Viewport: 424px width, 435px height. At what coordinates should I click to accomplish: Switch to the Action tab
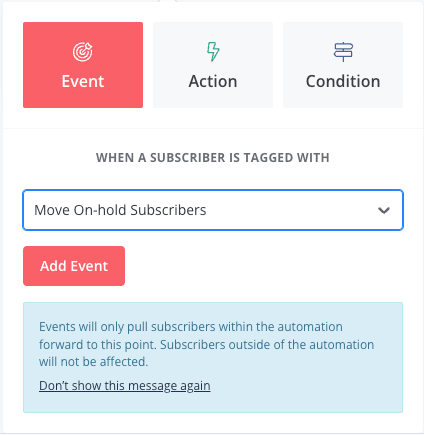[x=213, y=65]
